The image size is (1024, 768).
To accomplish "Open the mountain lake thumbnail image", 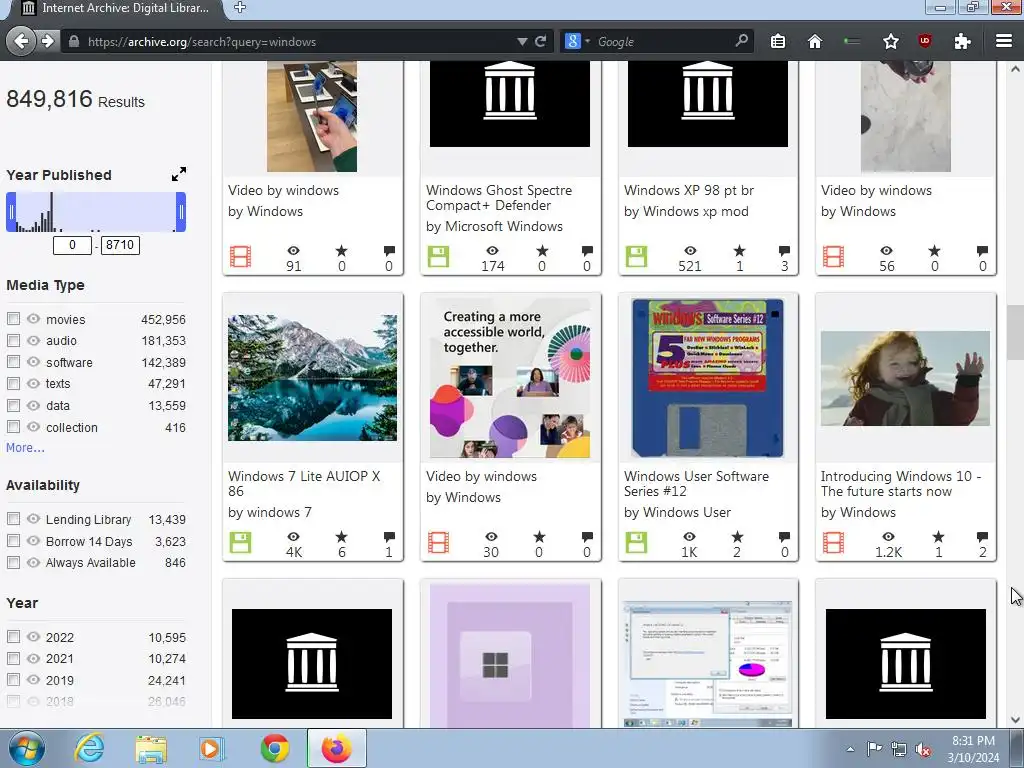I will click(x=312, y=377).
